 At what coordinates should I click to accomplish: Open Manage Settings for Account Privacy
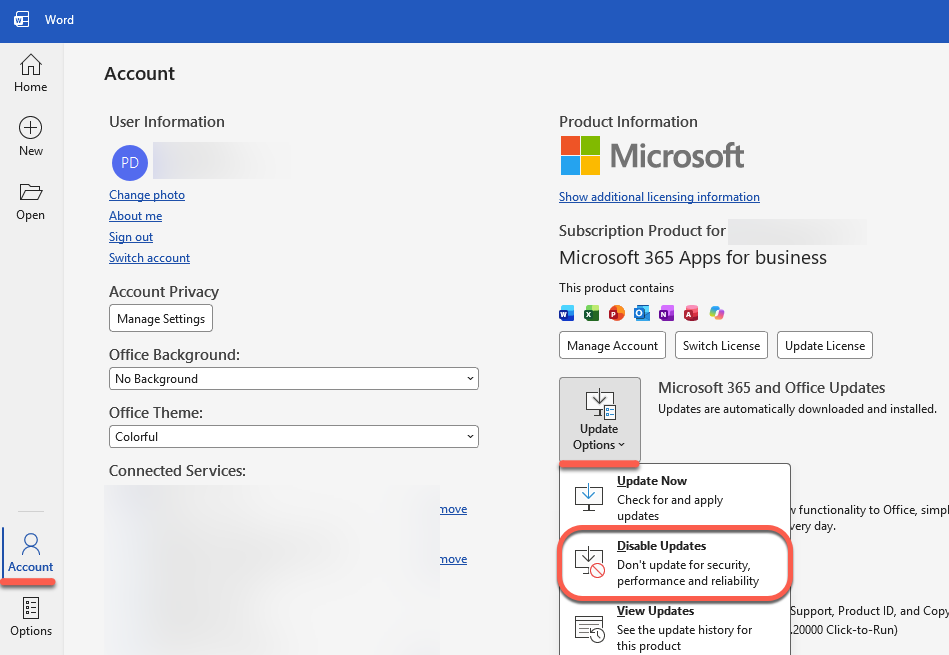click(x=161, y=318)
